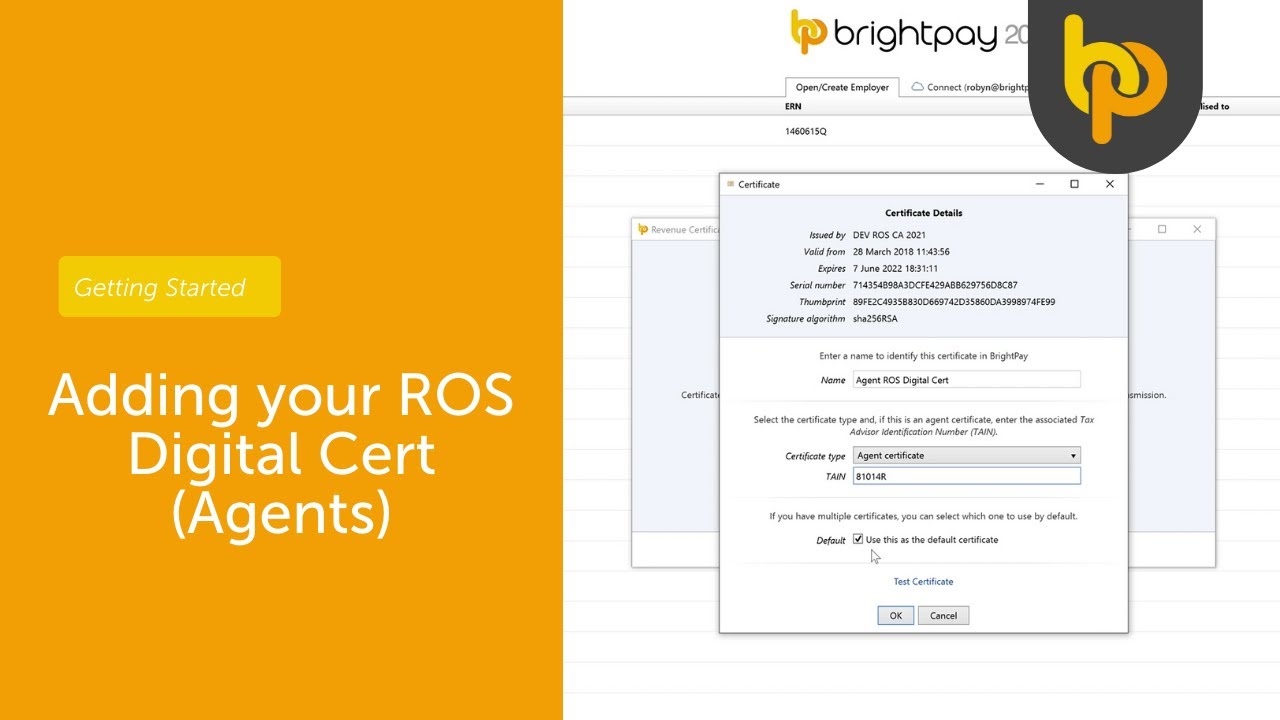This screenshot has height=720, width=1280.
Task: Close the Certificate dialog window
Action: tap(1109, 184)
